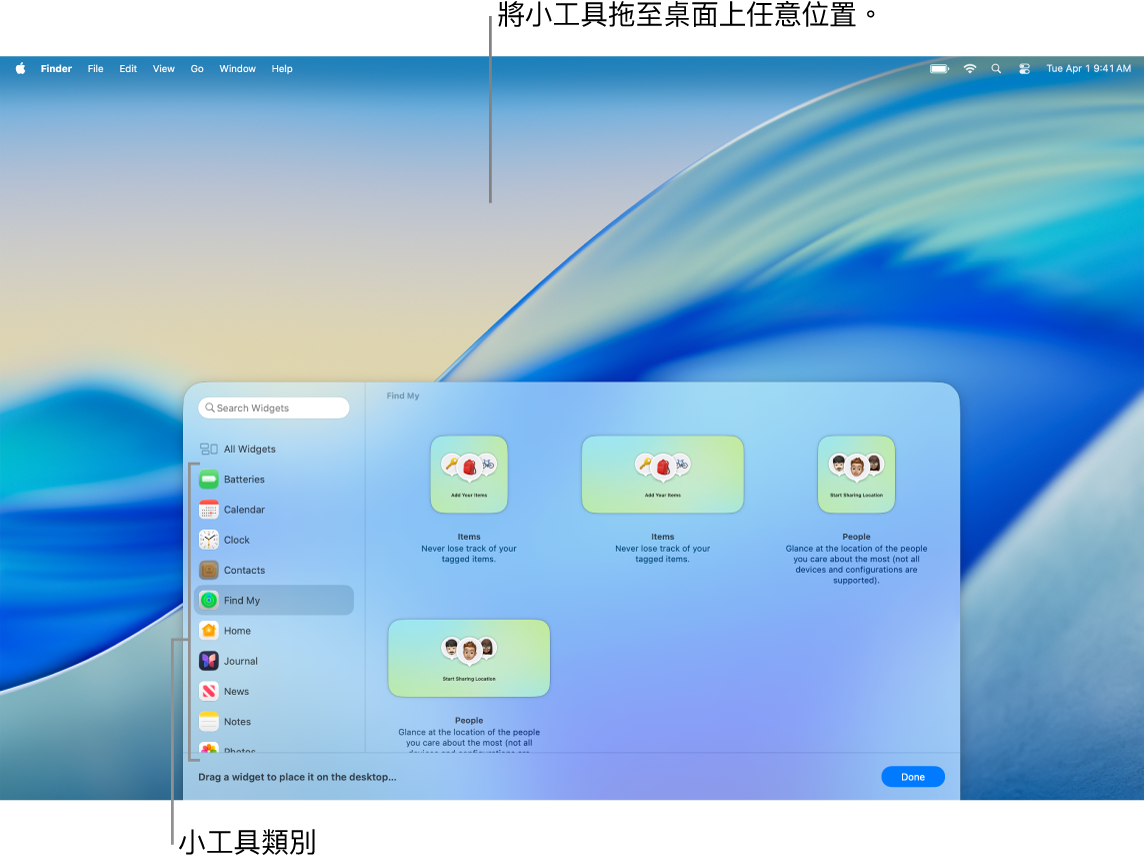Select the All Widgets label
Image resolution: width=1144 pixels, height=862 pixels.
click(250, 449)
